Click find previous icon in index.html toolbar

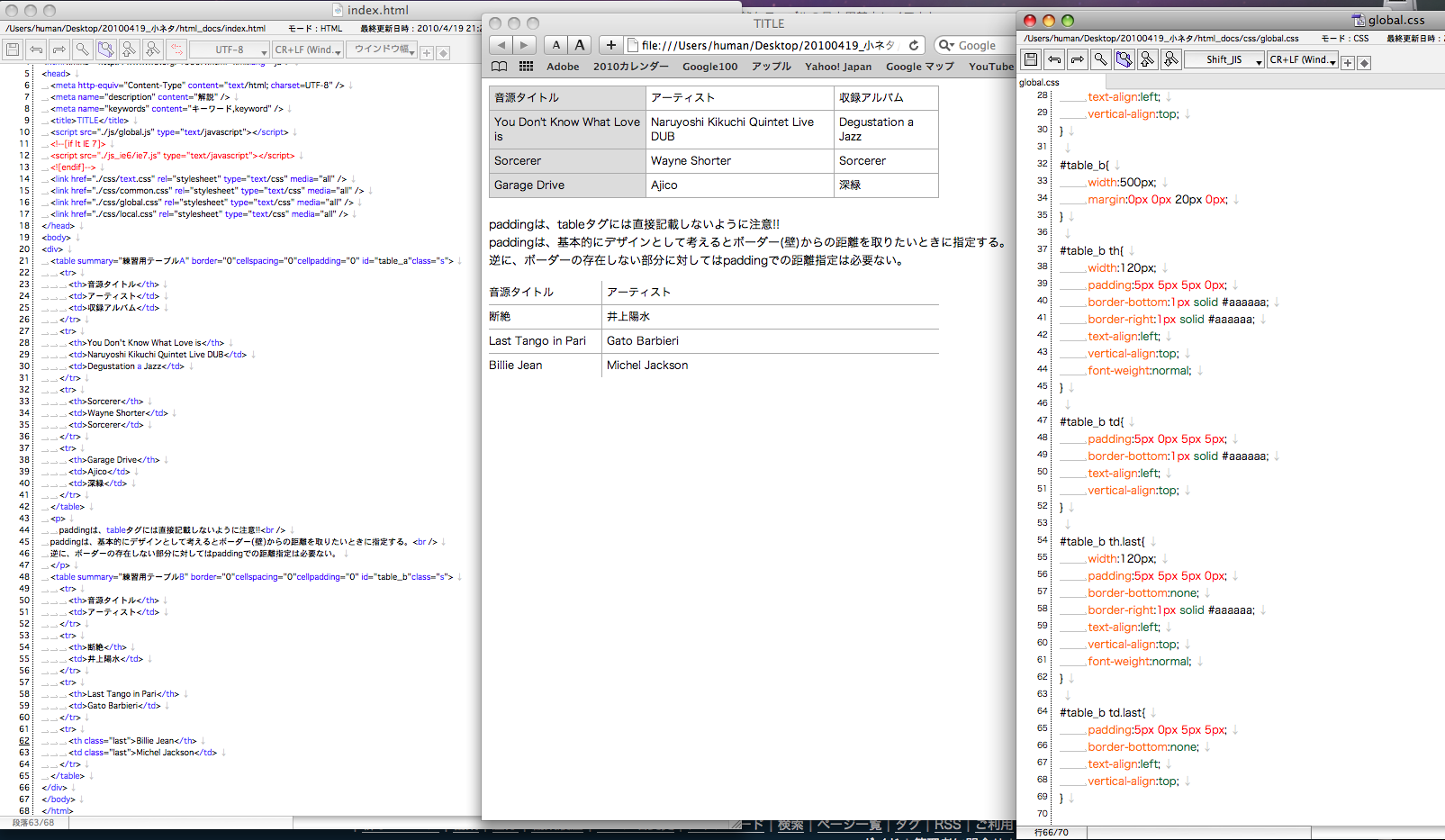(130, 50)
